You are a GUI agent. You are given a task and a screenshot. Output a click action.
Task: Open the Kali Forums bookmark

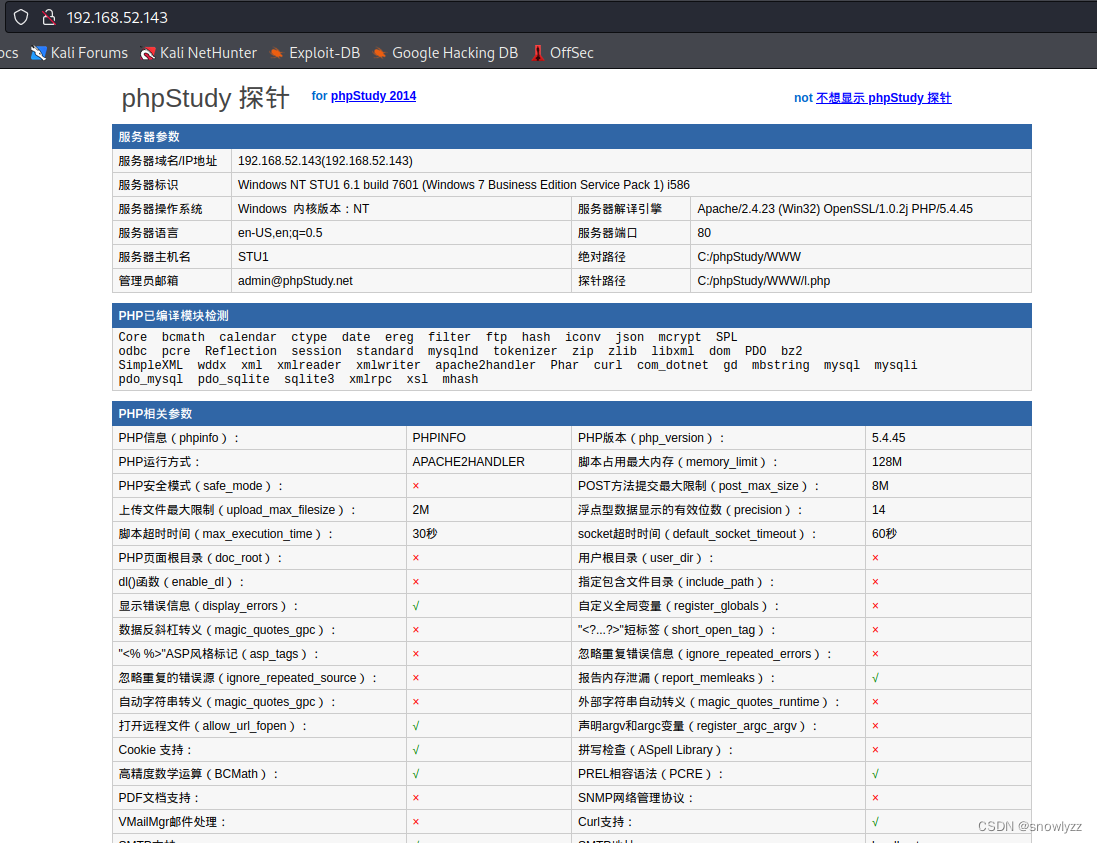coord(80,53)
